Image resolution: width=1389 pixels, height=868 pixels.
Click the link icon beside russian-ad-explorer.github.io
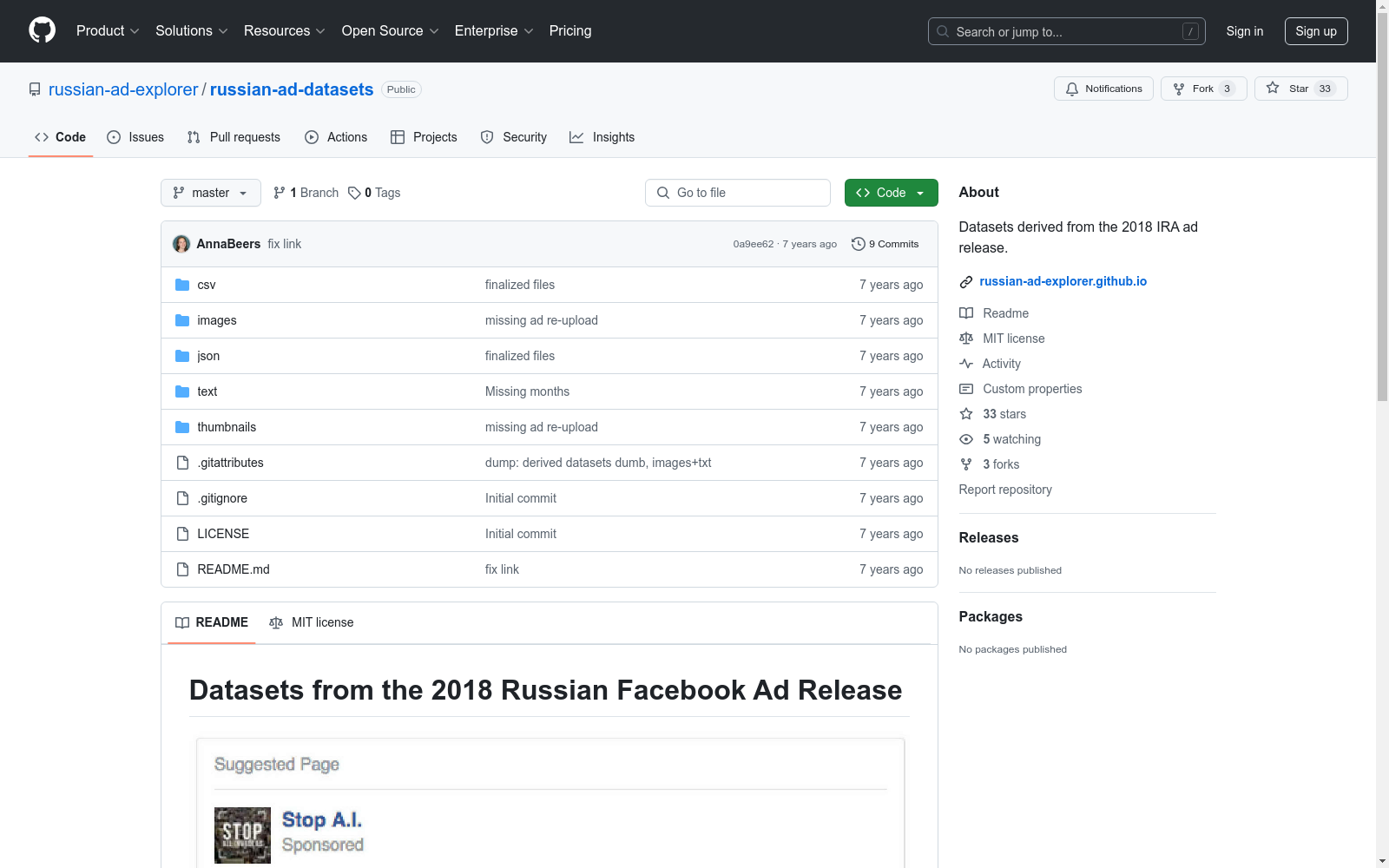pos(966,282)
